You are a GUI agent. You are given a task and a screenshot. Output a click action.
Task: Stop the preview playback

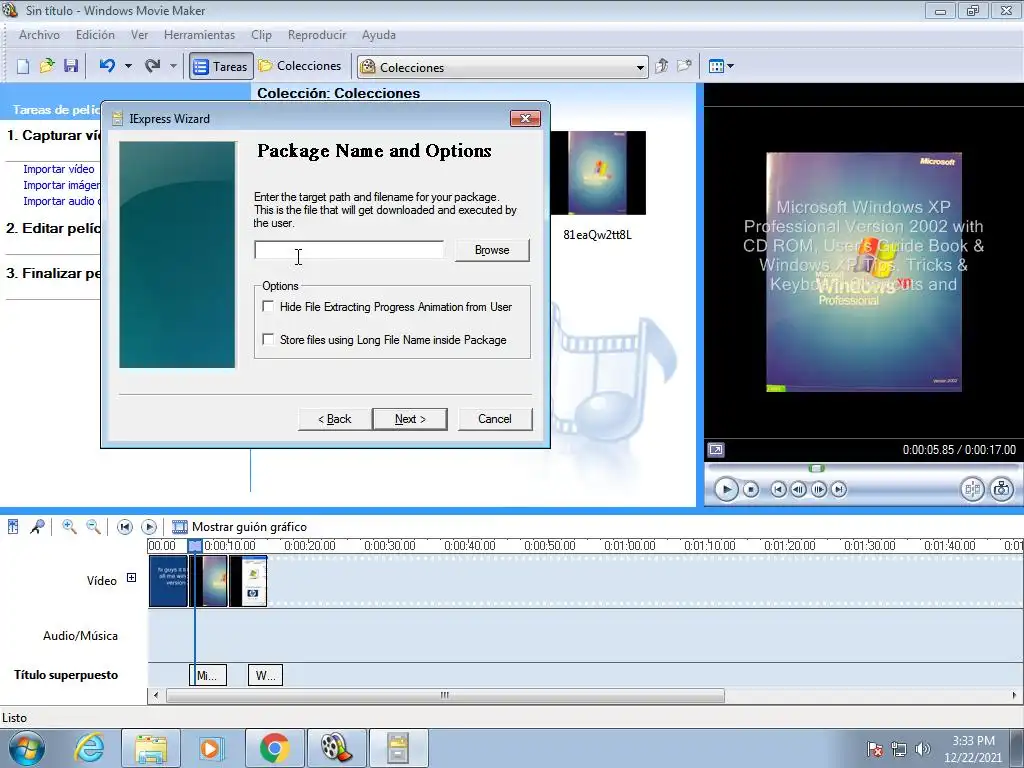[751, 489]
